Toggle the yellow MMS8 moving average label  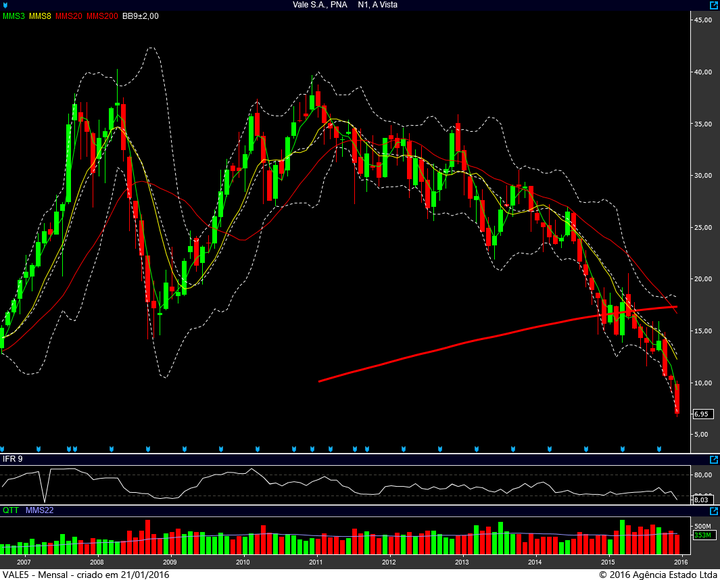(40, 17)
